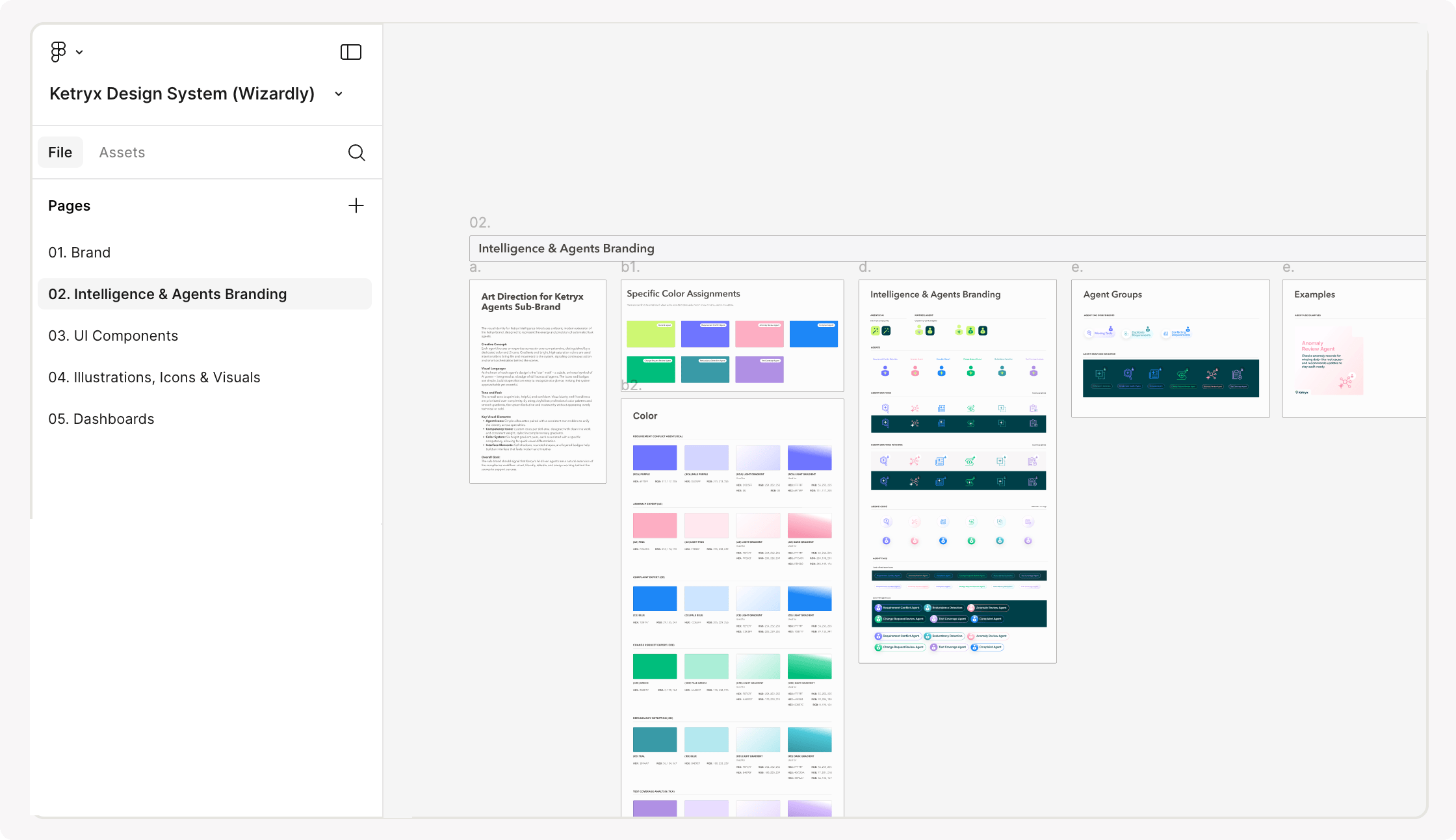Open the Figma main menu logo

coord(58,51)
